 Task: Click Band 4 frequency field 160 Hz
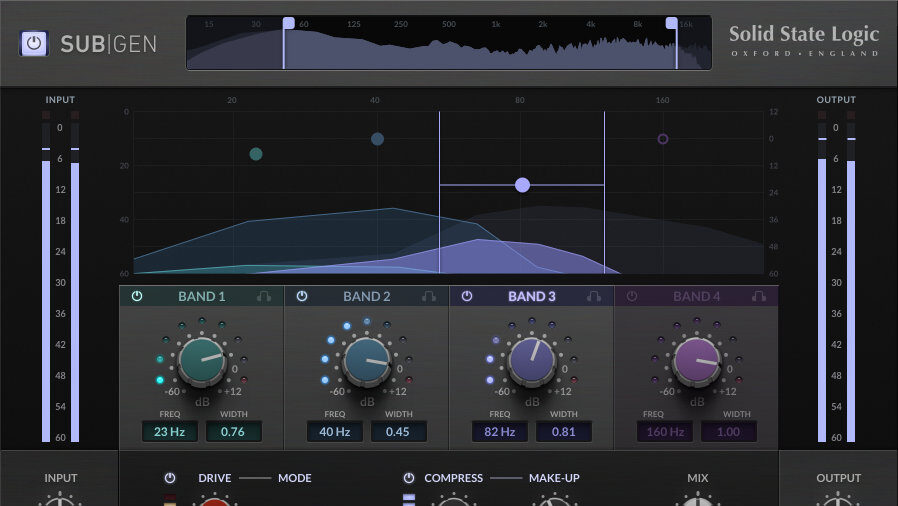point(664,432)
